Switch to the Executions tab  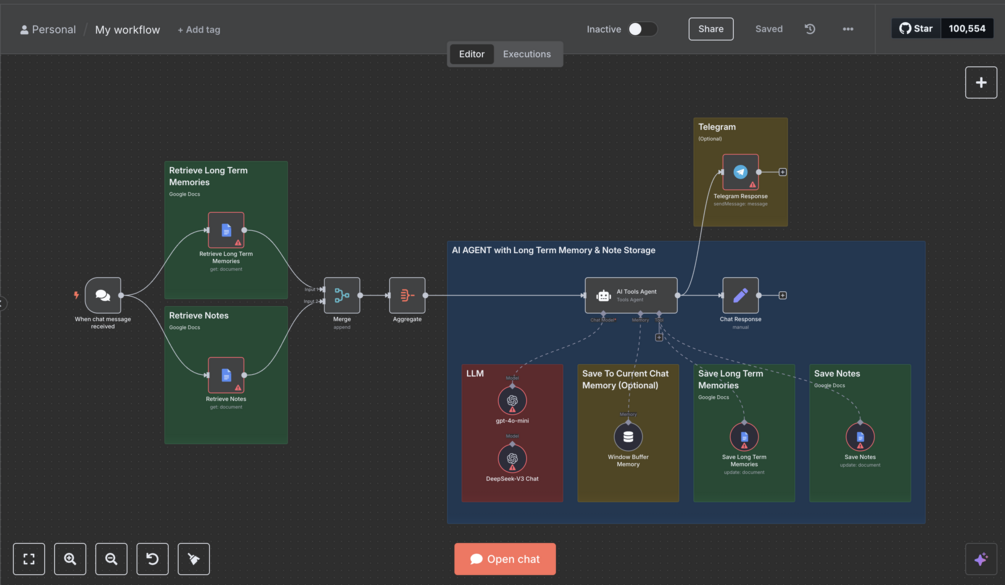527,54
